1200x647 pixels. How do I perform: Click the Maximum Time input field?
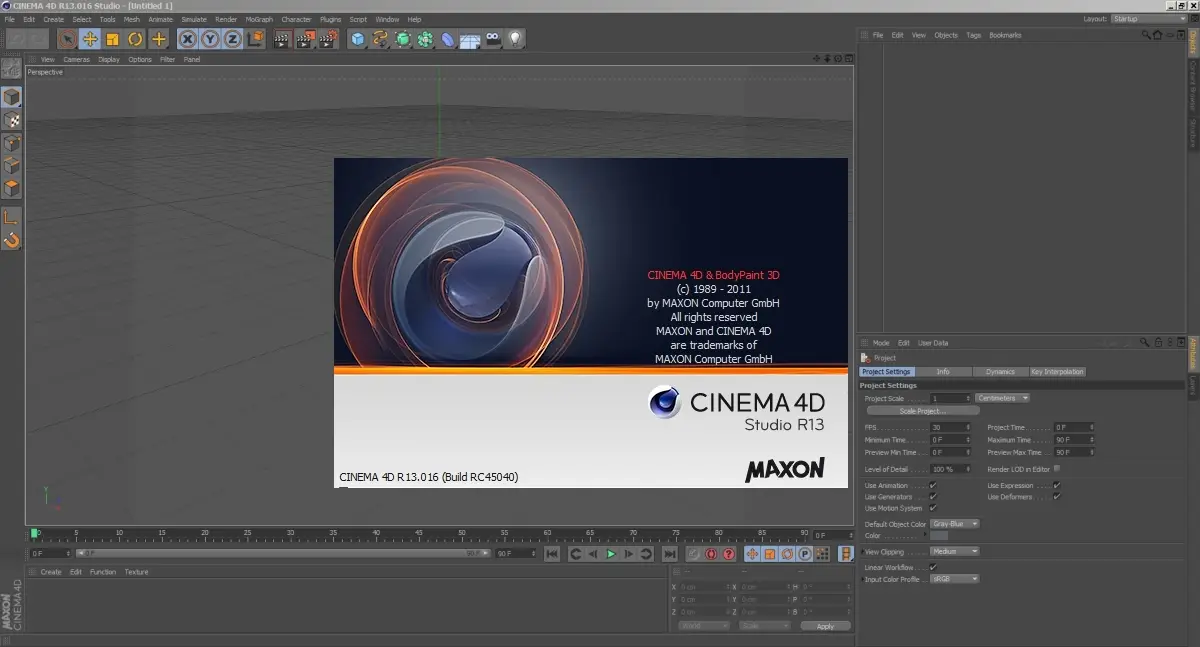(x=1074, y=439)
